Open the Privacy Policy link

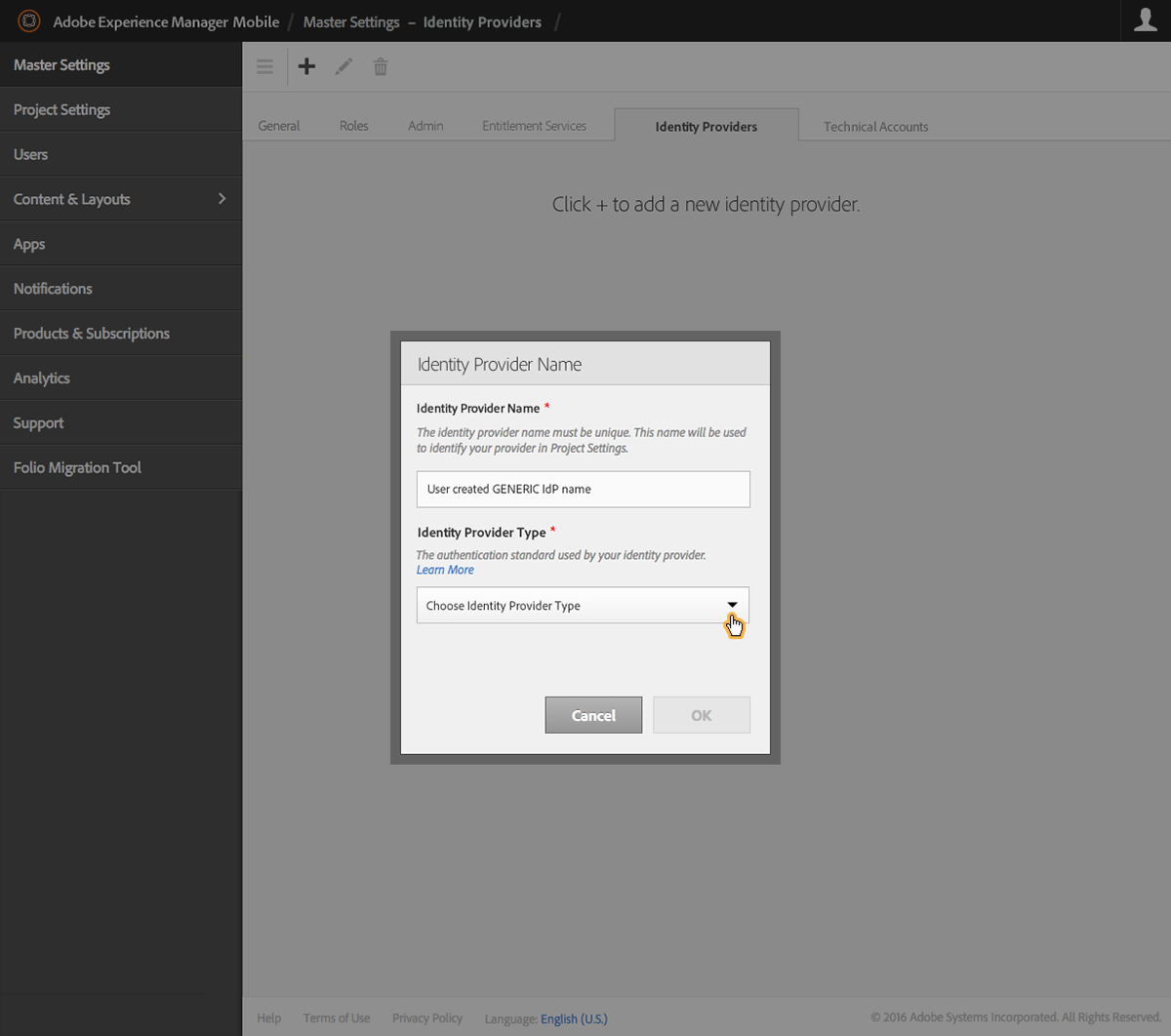click(427, 1017)
